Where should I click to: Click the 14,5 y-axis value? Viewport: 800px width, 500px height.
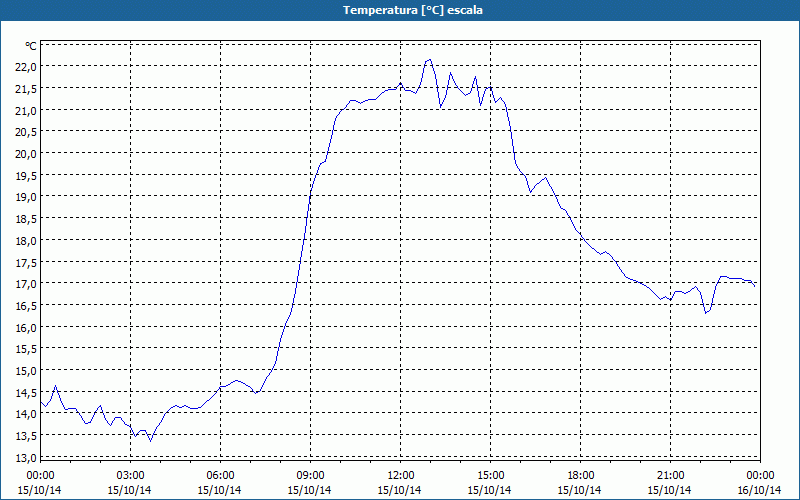(26, 392)
